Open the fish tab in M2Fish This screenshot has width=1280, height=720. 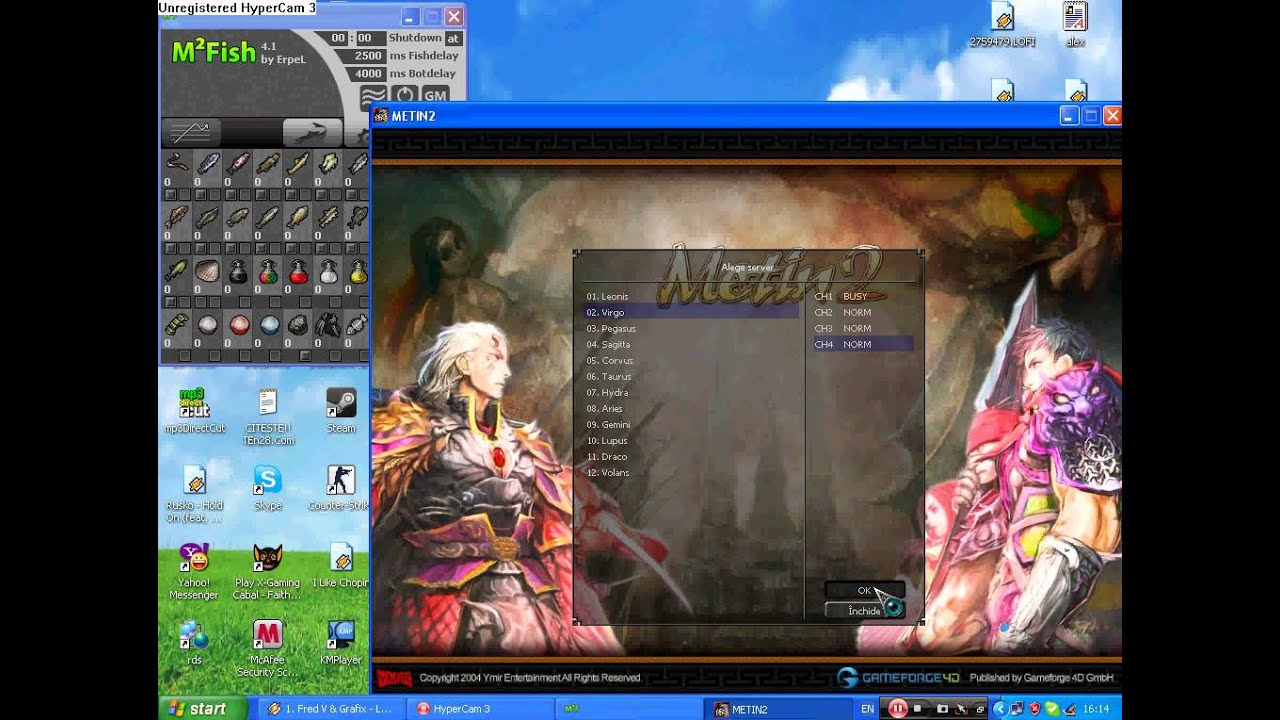click(x=312, y=132)
